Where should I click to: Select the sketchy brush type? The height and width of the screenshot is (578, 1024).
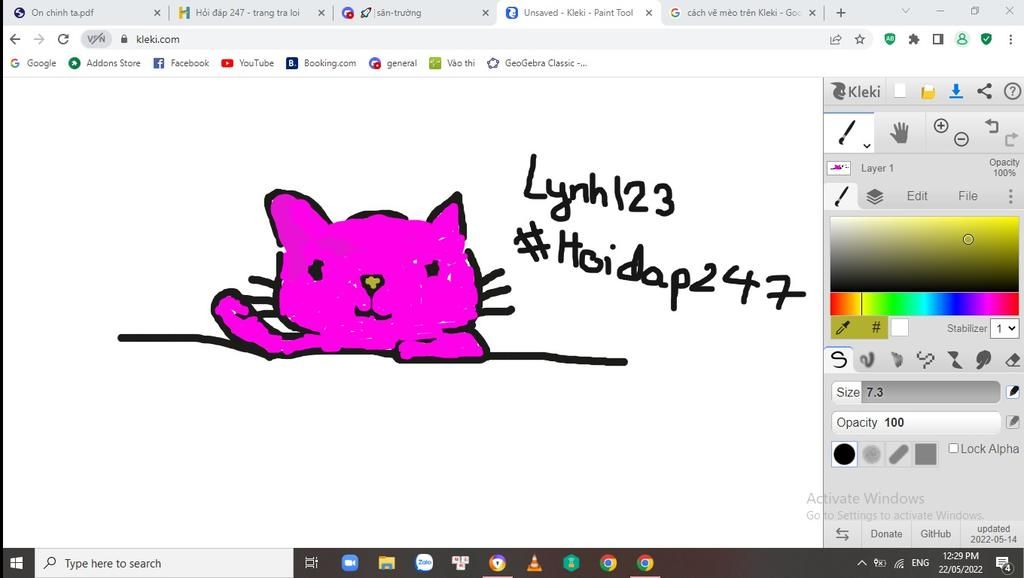tap(897, 360)
